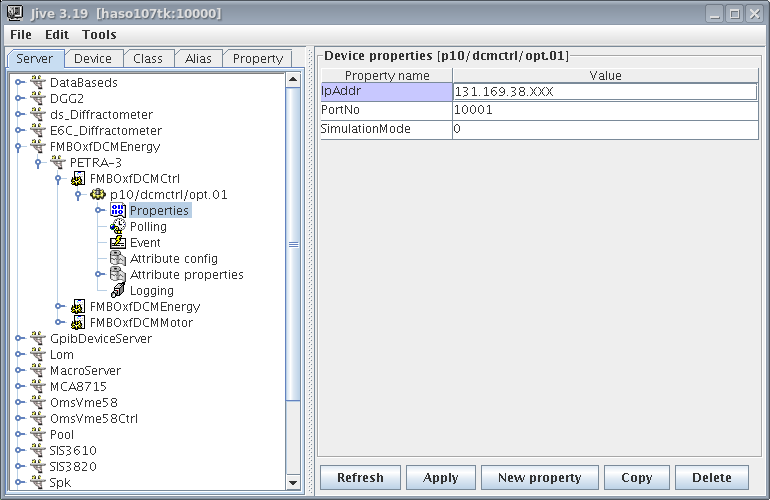The height and width of the screenshot is (500, 770).
Task: Click the FMBOxfDCMEnergy class icon under PETRA-3
Action: point(78,306)
